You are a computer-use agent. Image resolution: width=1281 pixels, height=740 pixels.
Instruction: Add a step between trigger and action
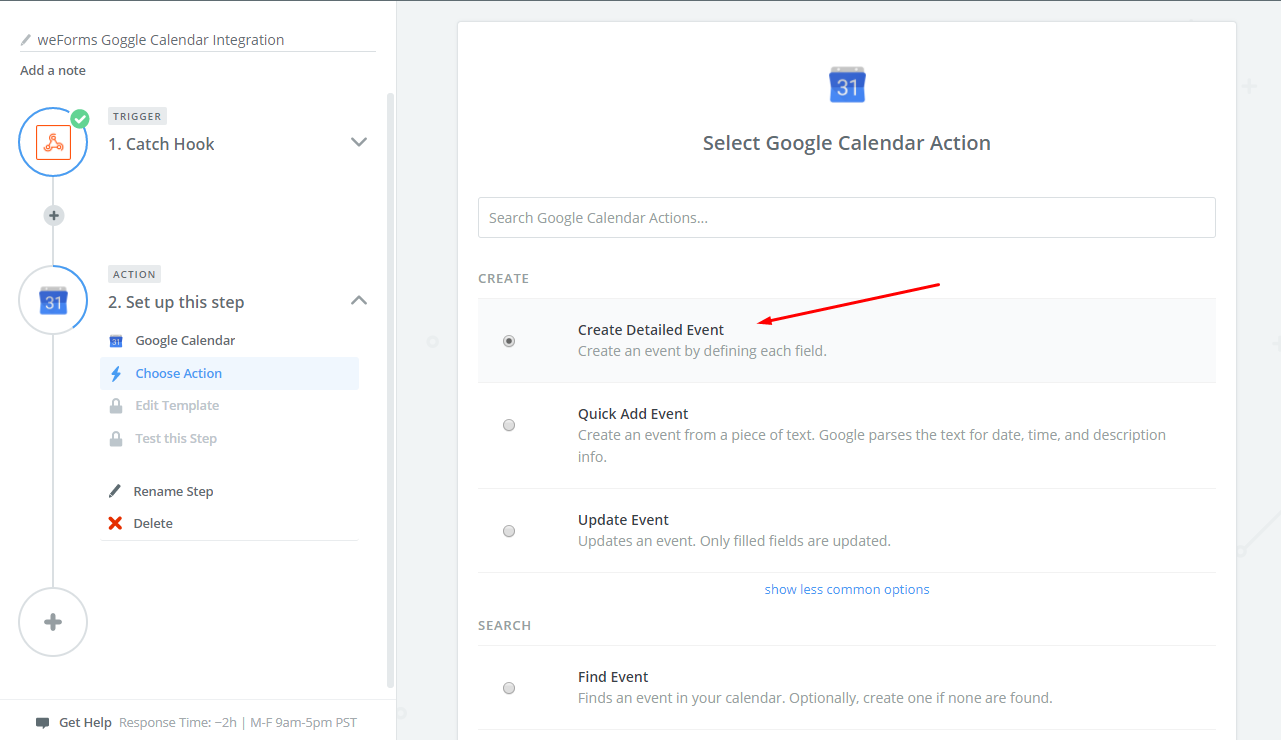(x=54, y=215)
